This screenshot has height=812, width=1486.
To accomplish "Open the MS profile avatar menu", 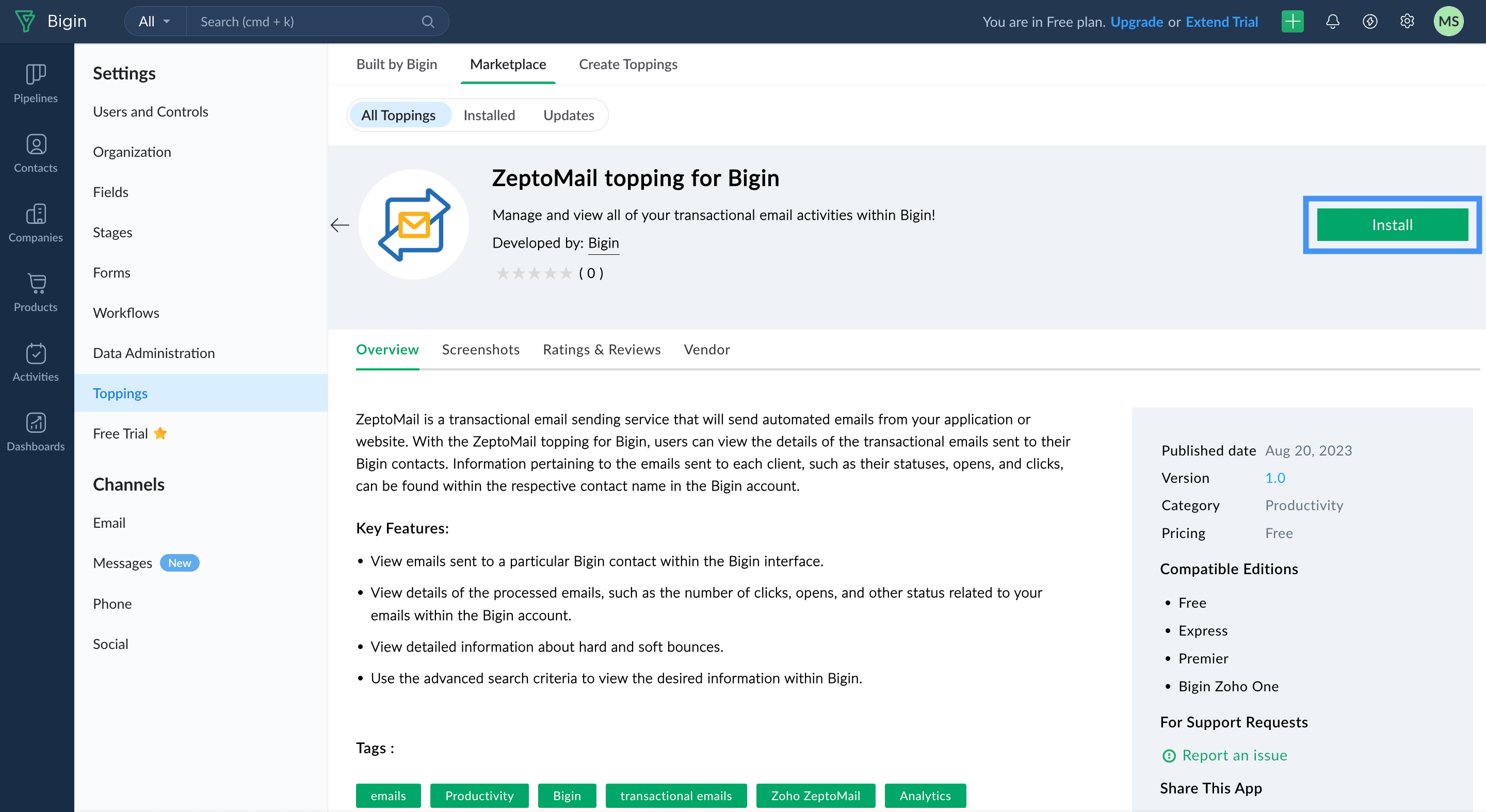I will [1448, 21].
